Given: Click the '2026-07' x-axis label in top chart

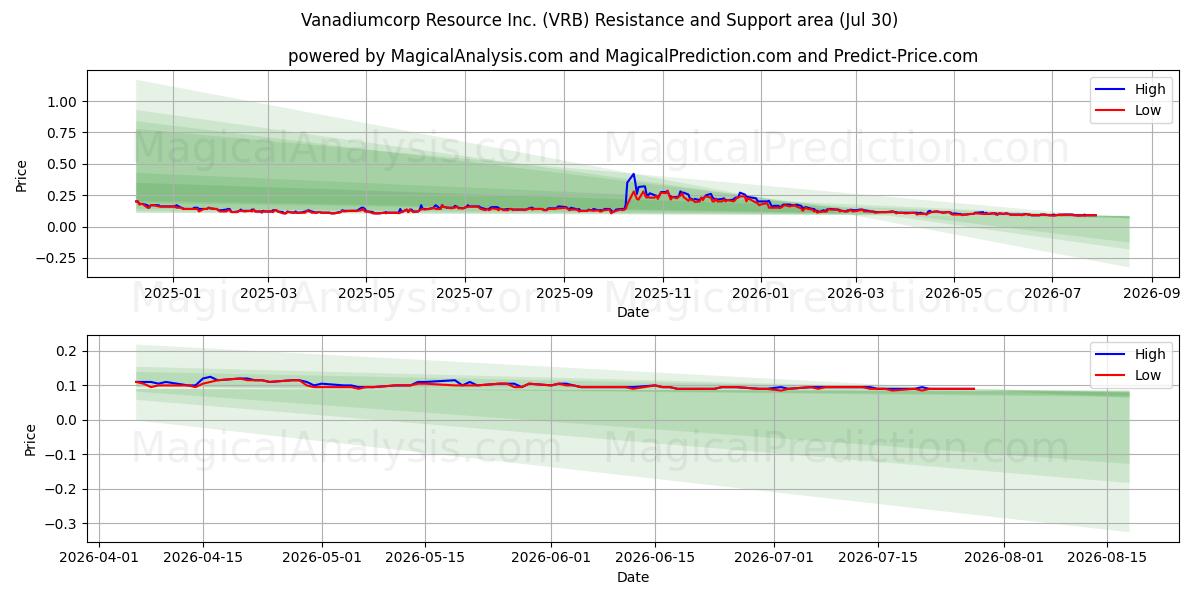Looking at the screenshot, I should tap(1051, 293).
